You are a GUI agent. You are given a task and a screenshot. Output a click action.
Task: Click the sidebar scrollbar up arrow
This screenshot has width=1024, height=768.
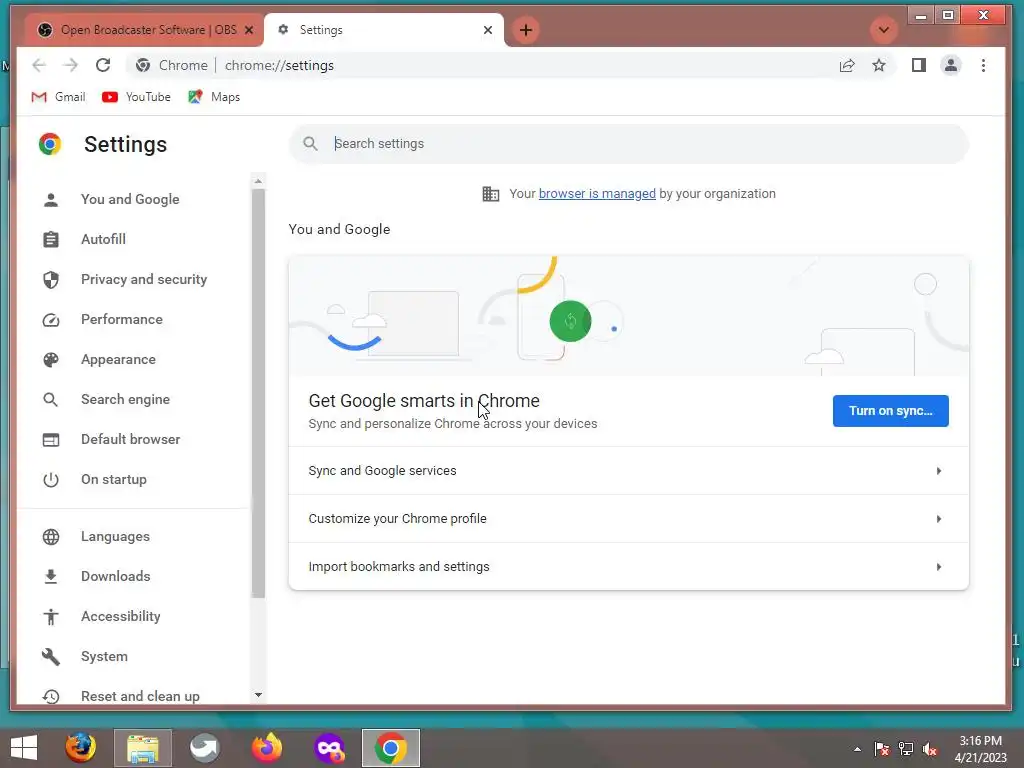click(259, 181)
